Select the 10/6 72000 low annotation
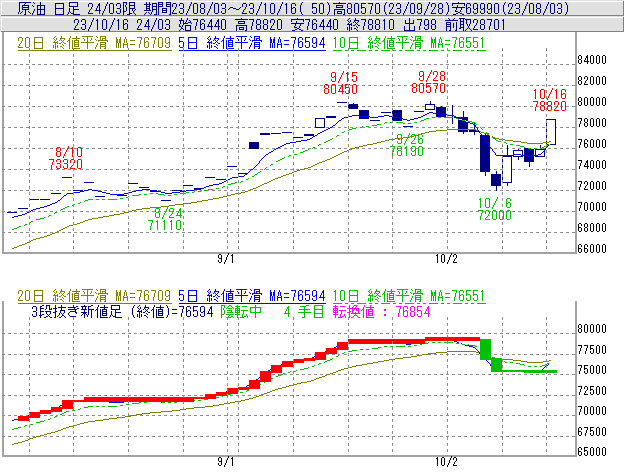Image resolution: width=624 pixels, height=475 pixels. tap(494, 209)
